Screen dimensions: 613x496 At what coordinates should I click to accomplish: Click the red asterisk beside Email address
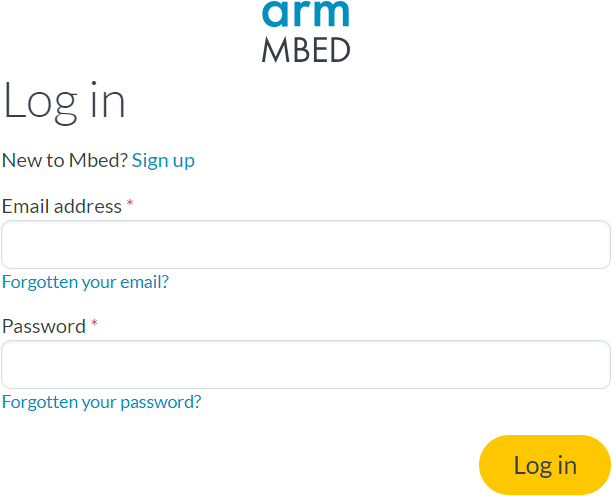tap(130, 206)
